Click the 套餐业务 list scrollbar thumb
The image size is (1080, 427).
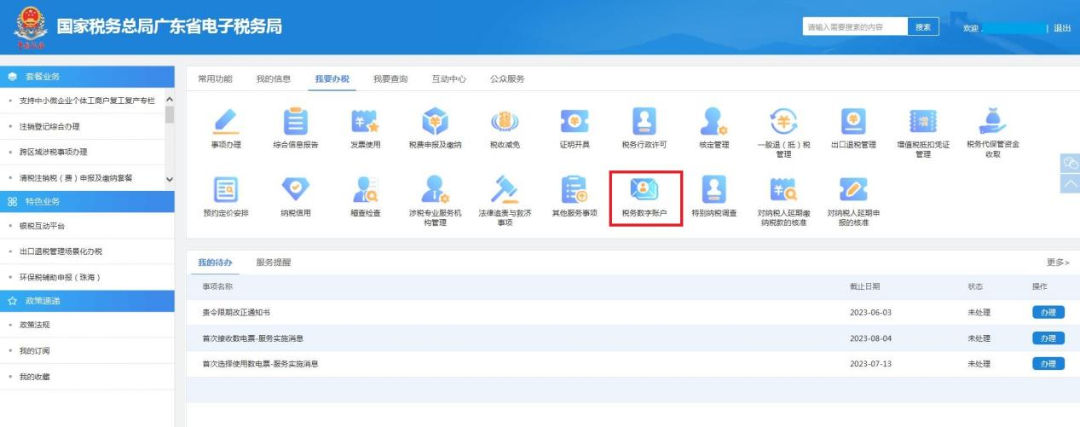pos(170,114)
